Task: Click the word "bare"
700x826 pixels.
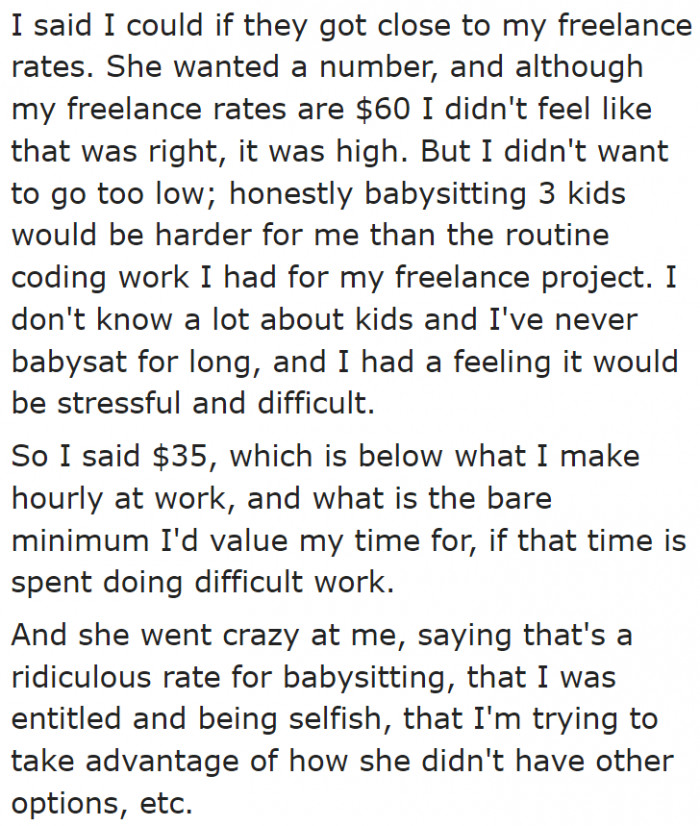Action: [518, 497]
